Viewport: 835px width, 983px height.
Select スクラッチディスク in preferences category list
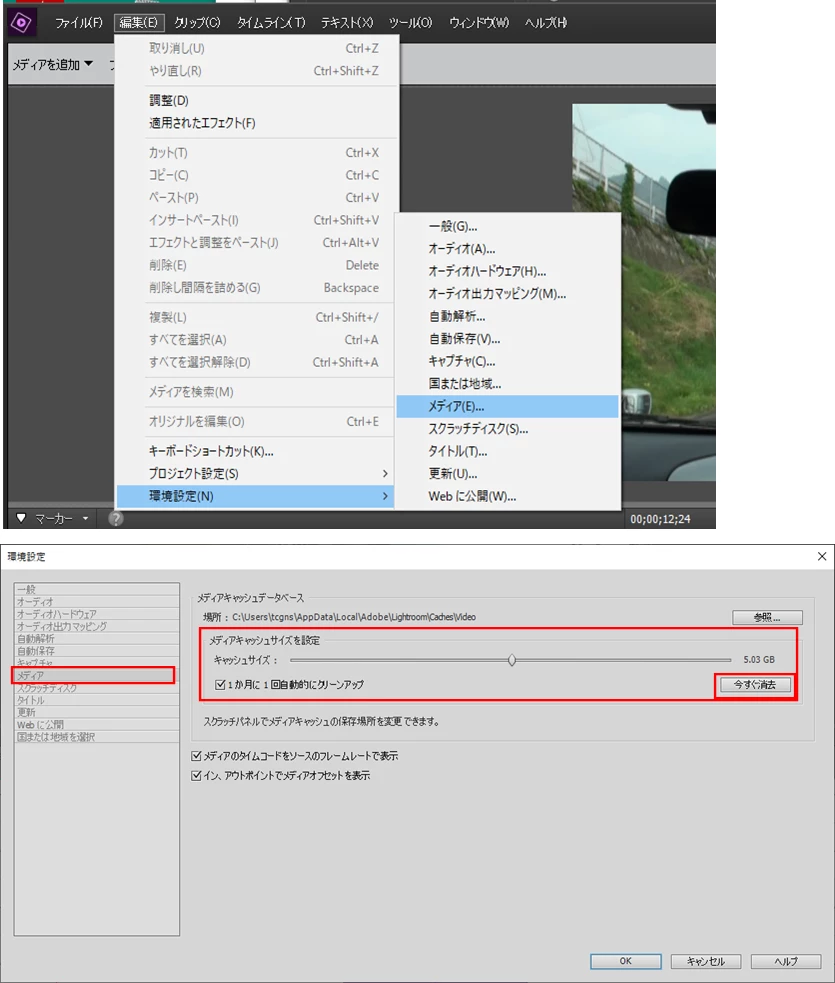pyautogui.click(x=97, y=688)
